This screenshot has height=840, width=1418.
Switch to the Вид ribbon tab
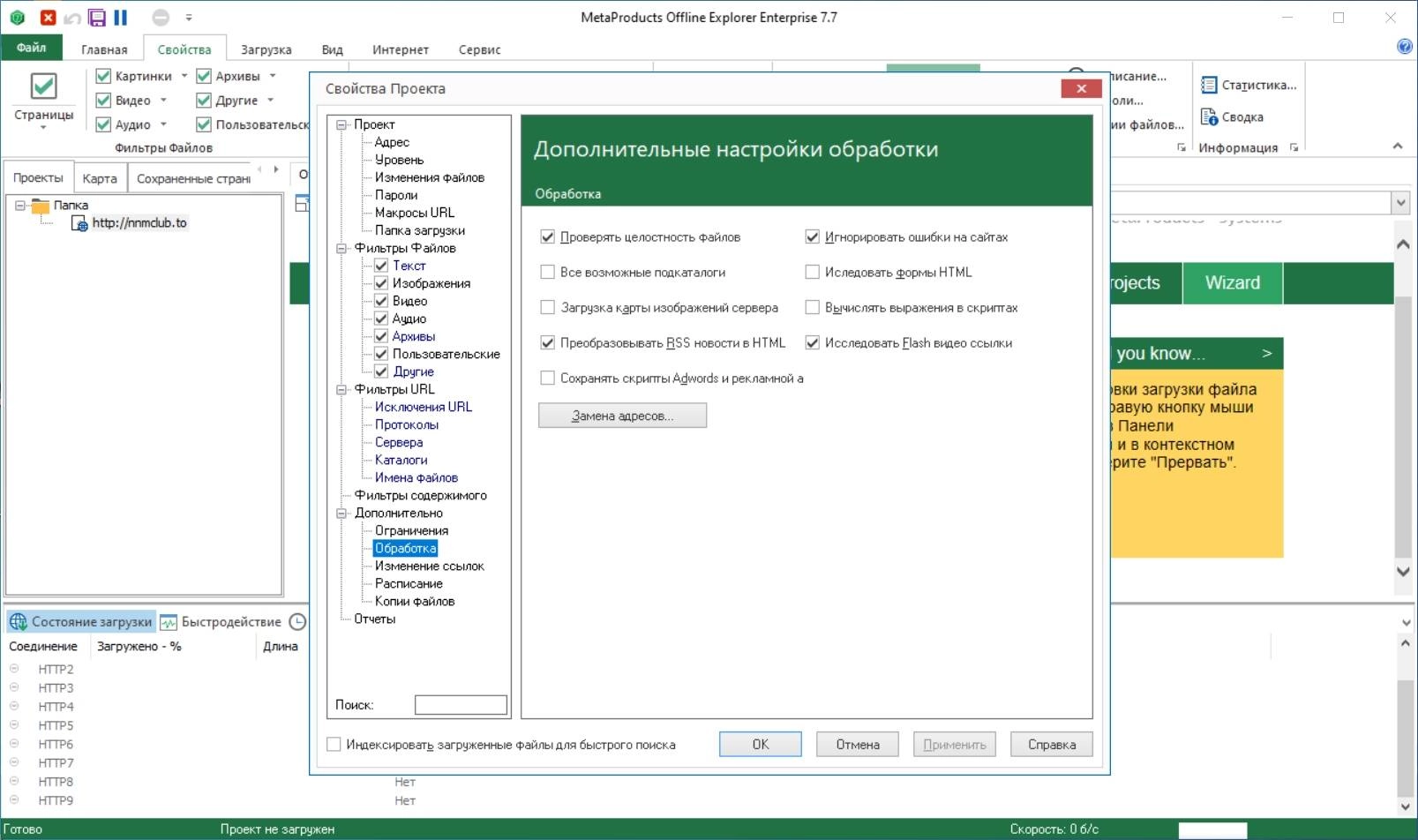pyautogui.click(x=332, y=49)
